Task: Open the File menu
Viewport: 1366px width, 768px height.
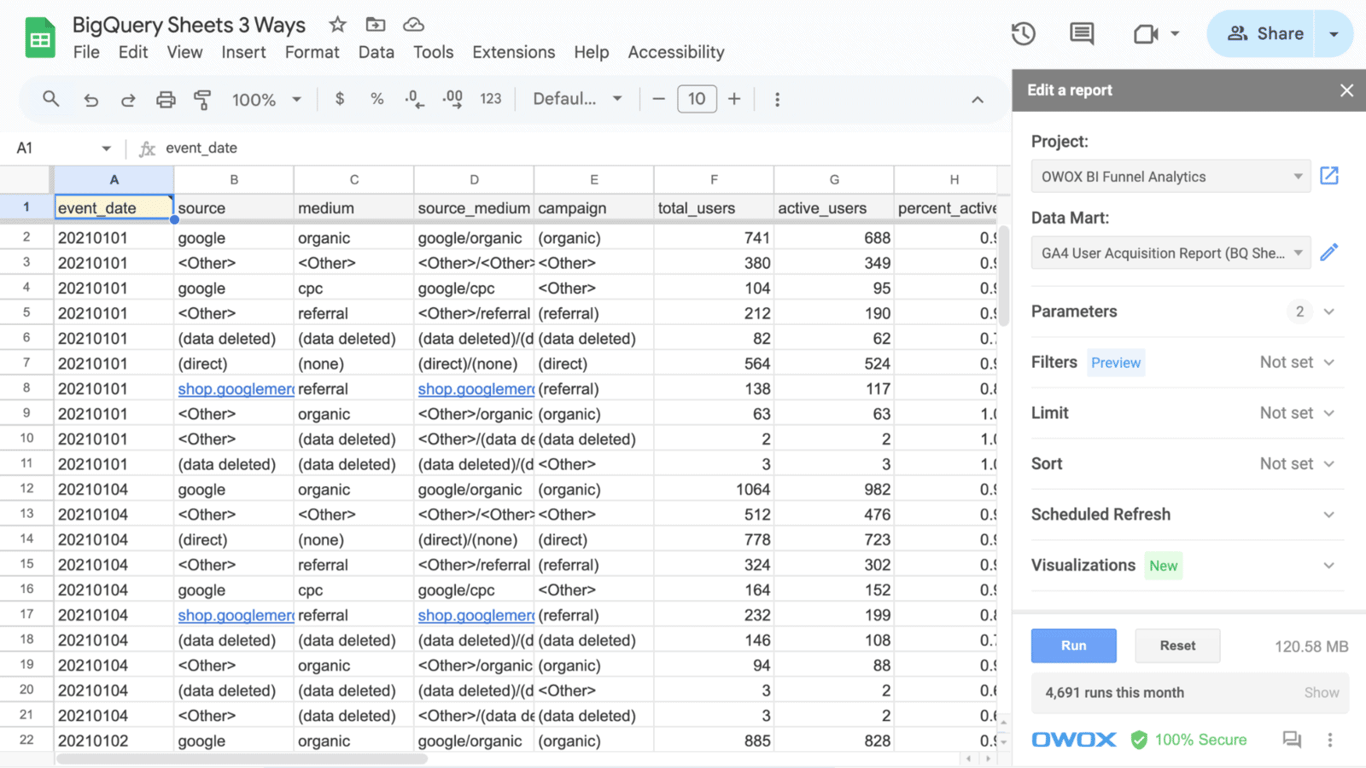Action: point(86,52)
